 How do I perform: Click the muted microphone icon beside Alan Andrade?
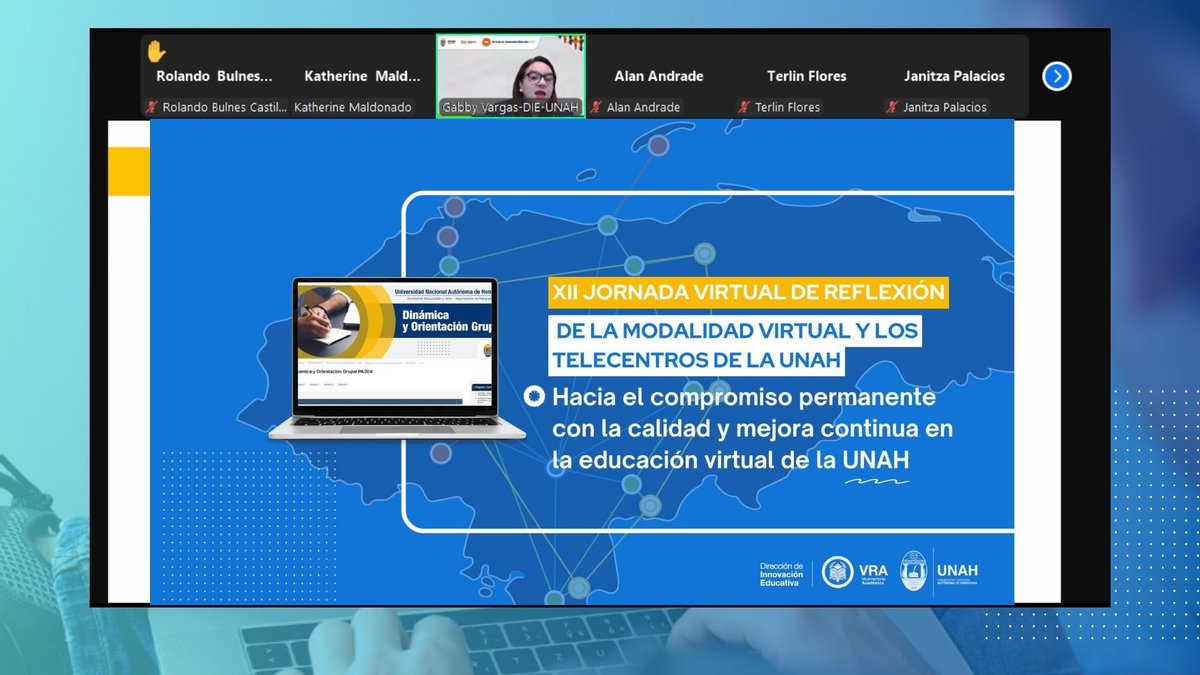[597, 105]
